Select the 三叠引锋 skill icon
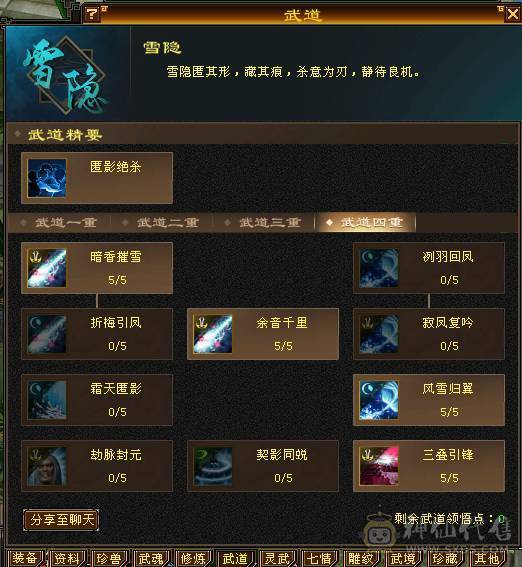The image size is (522, 567). (x=379, y=466)
